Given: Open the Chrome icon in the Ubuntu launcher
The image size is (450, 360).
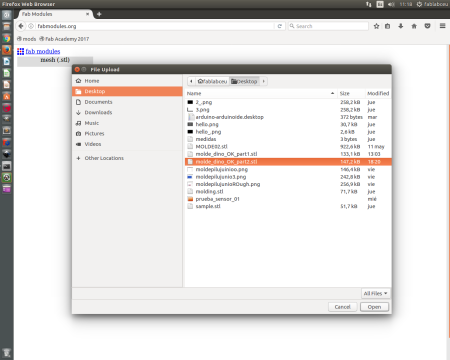Looking at the screenshot, I should tap(7, 38).
